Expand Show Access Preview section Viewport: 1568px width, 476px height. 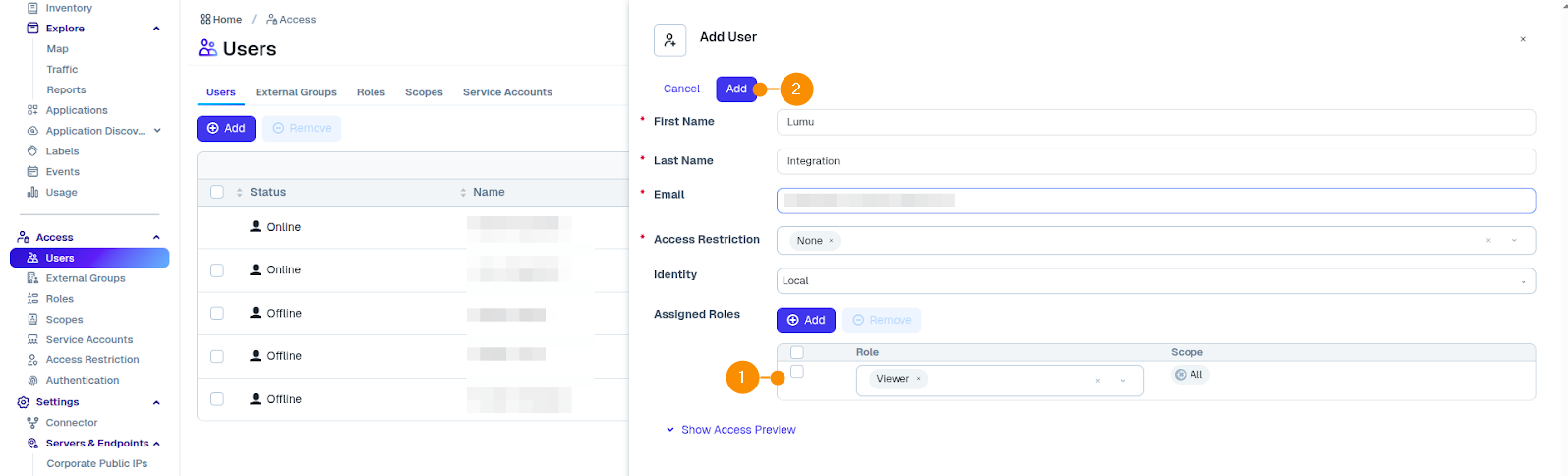coord(730,430)
